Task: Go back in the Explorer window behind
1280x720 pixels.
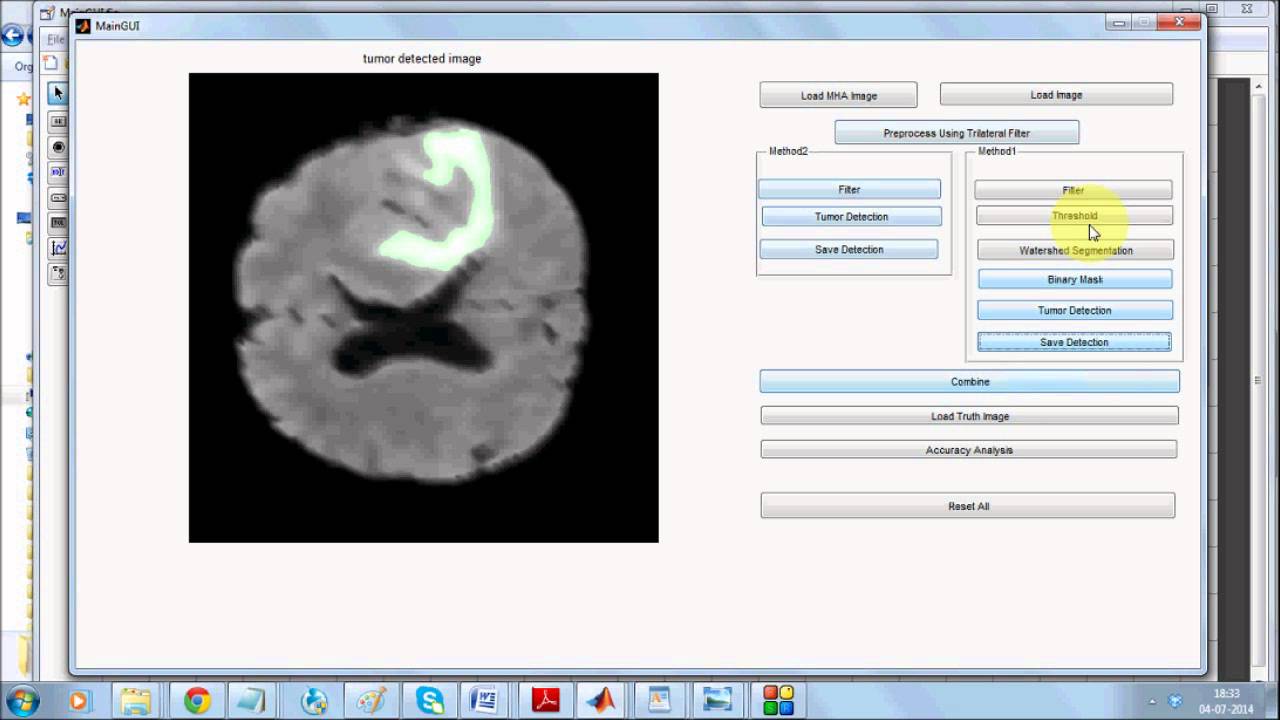Action: (x=12, y=37)
